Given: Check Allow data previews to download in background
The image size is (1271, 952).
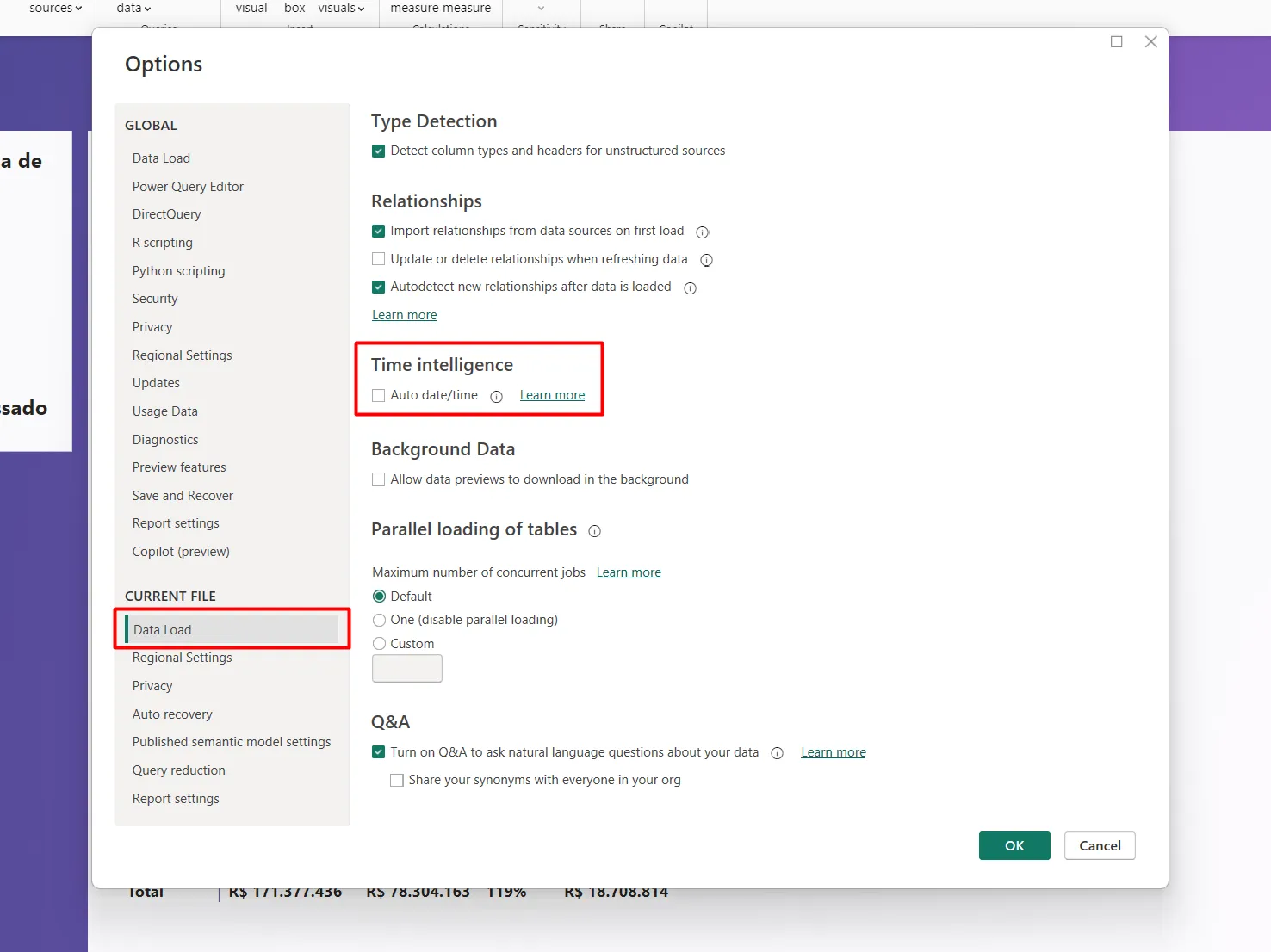Looking at the screenshot, I should 379,480.
